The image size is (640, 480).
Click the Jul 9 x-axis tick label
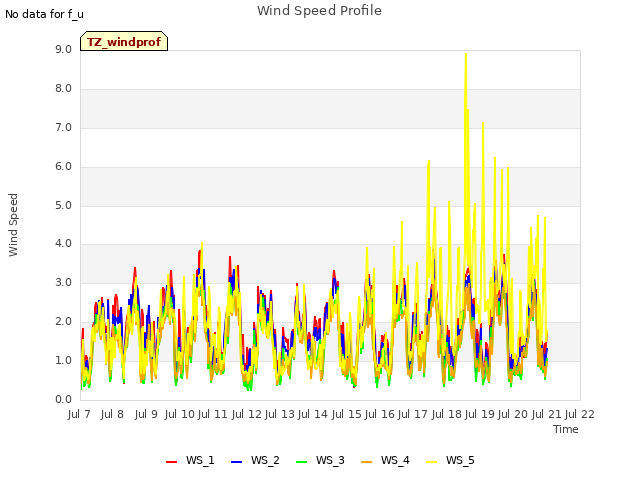pos(146,414)
